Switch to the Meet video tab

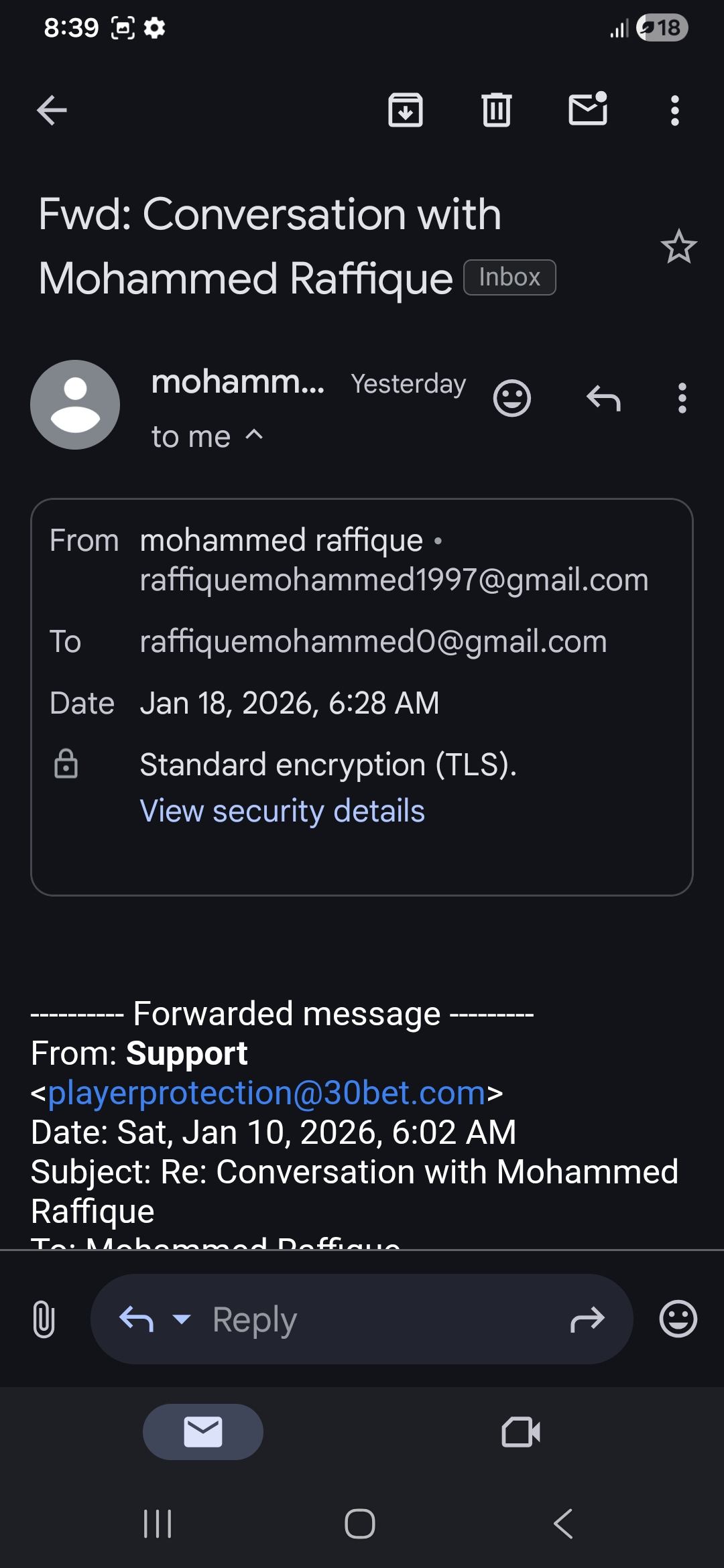point(521,1432)
